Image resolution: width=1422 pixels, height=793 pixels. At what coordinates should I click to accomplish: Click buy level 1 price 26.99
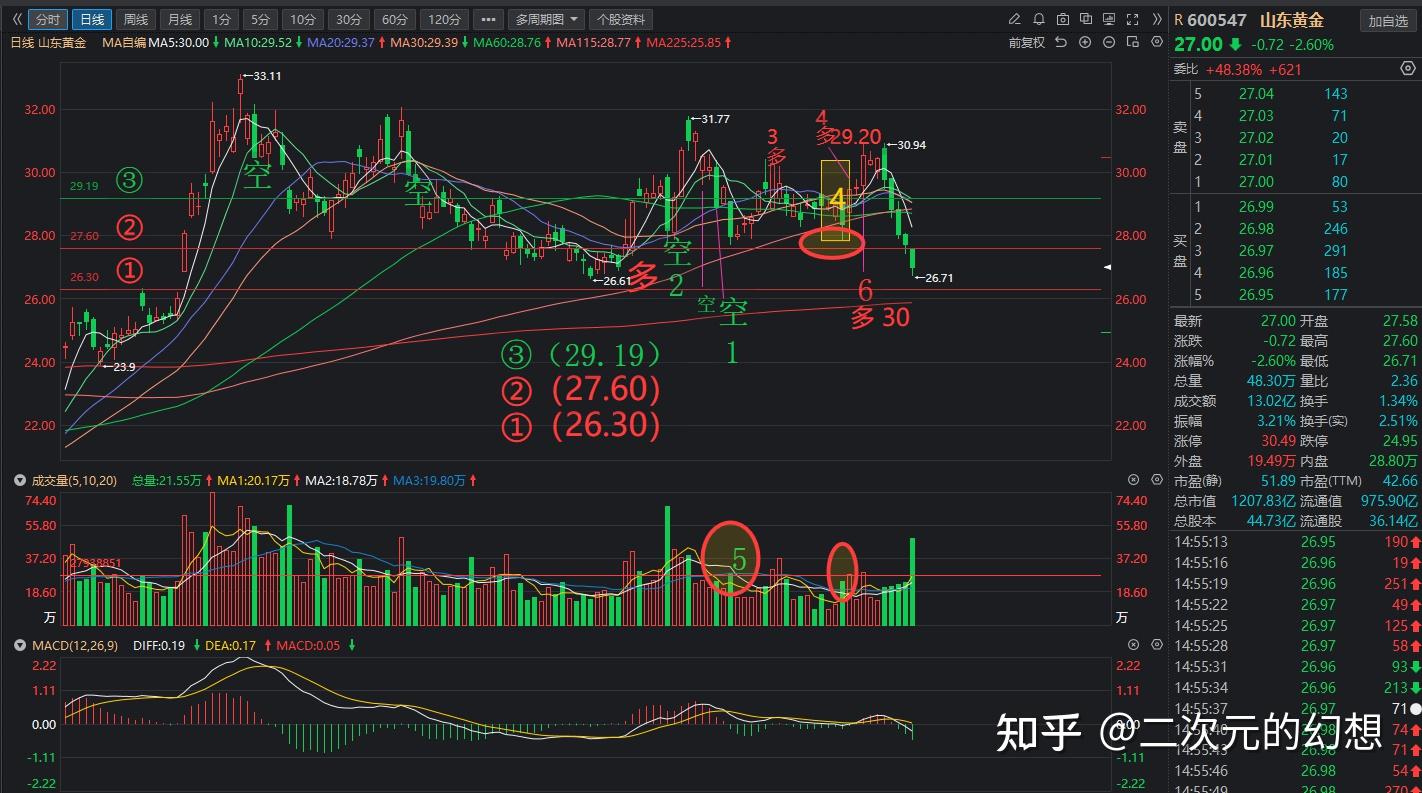[1256, 207]
